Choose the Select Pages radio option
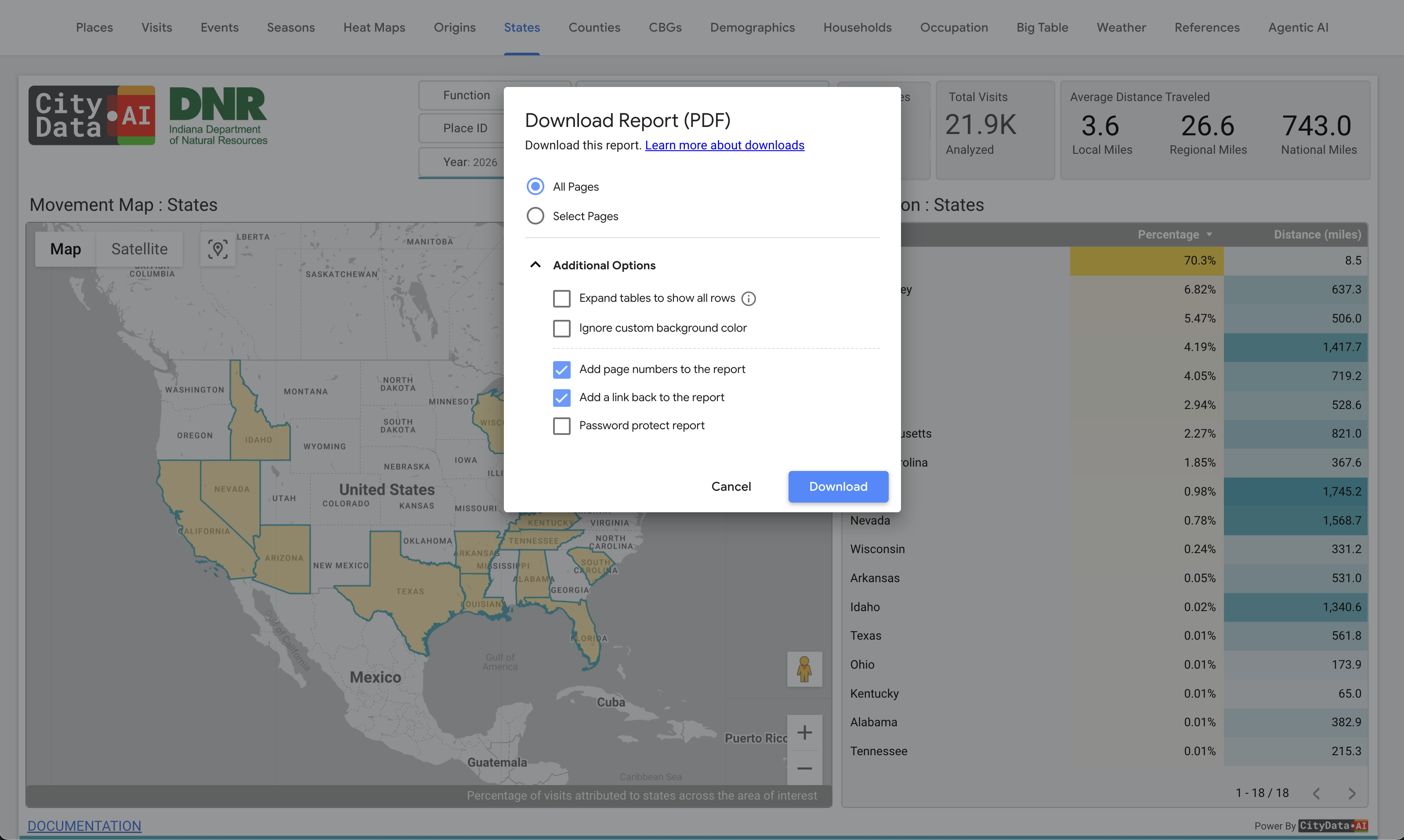1404x840 pixels. [x=536, y=216]
